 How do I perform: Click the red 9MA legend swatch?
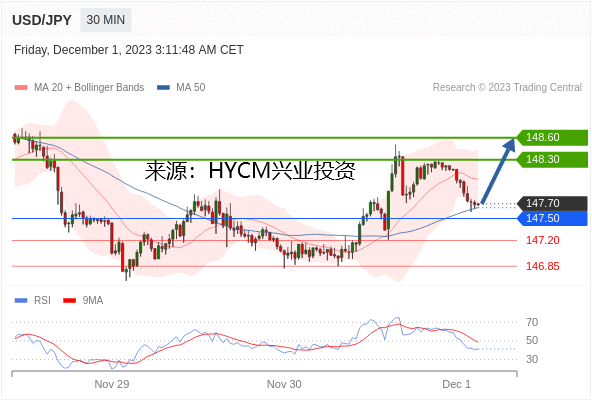(69, 301)
